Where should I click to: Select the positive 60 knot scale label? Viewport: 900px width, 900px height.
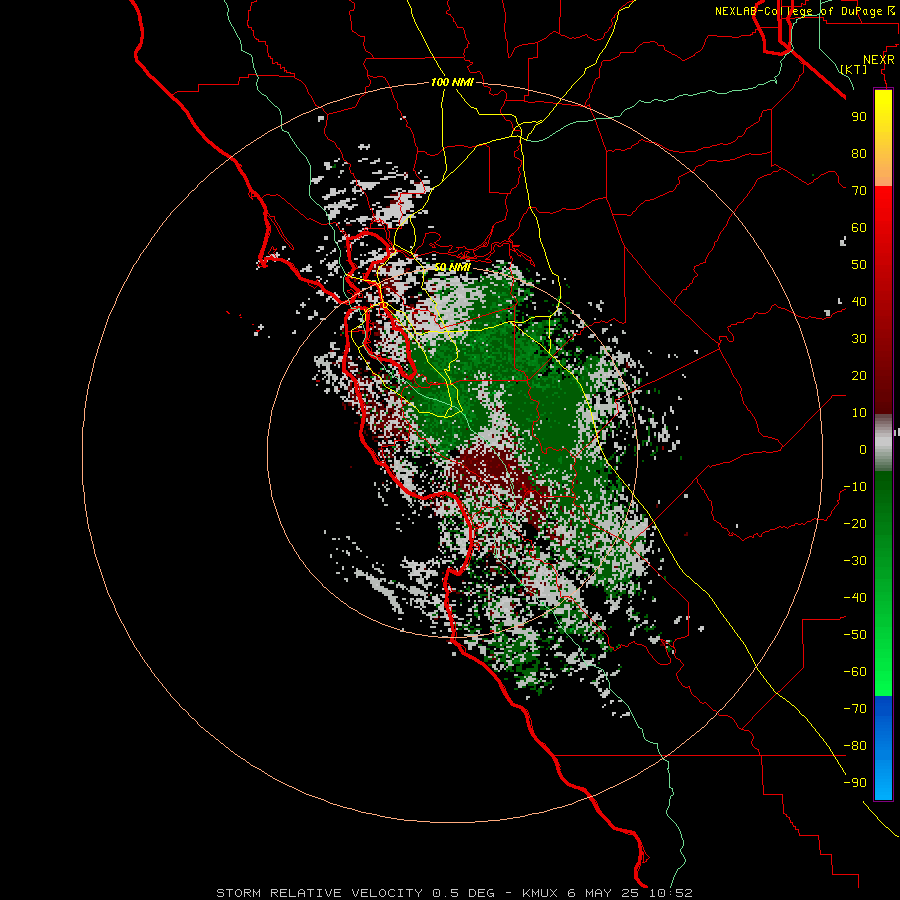(859, 227)
